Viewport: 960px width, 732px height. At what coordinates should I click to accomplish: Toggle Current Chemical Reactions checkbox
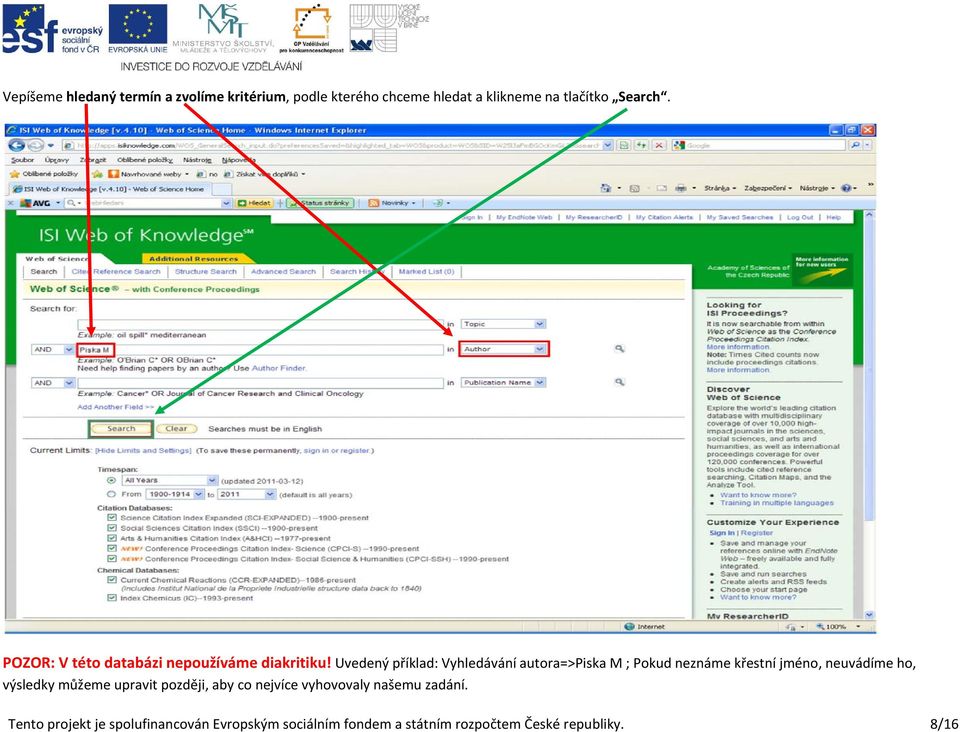point(111,580)
